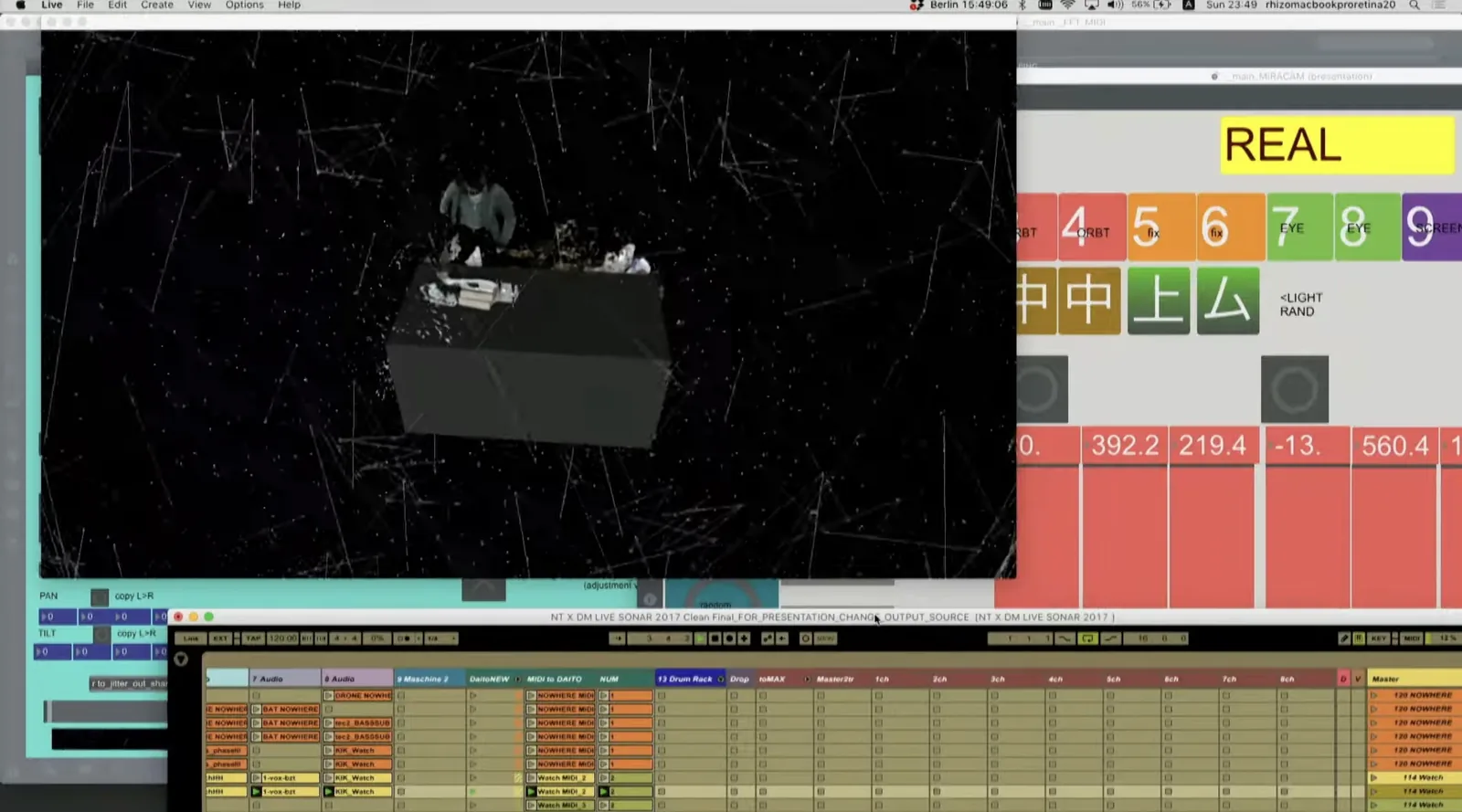
Task: Select the green 上 camera preset button
Action: (1158, 301)
